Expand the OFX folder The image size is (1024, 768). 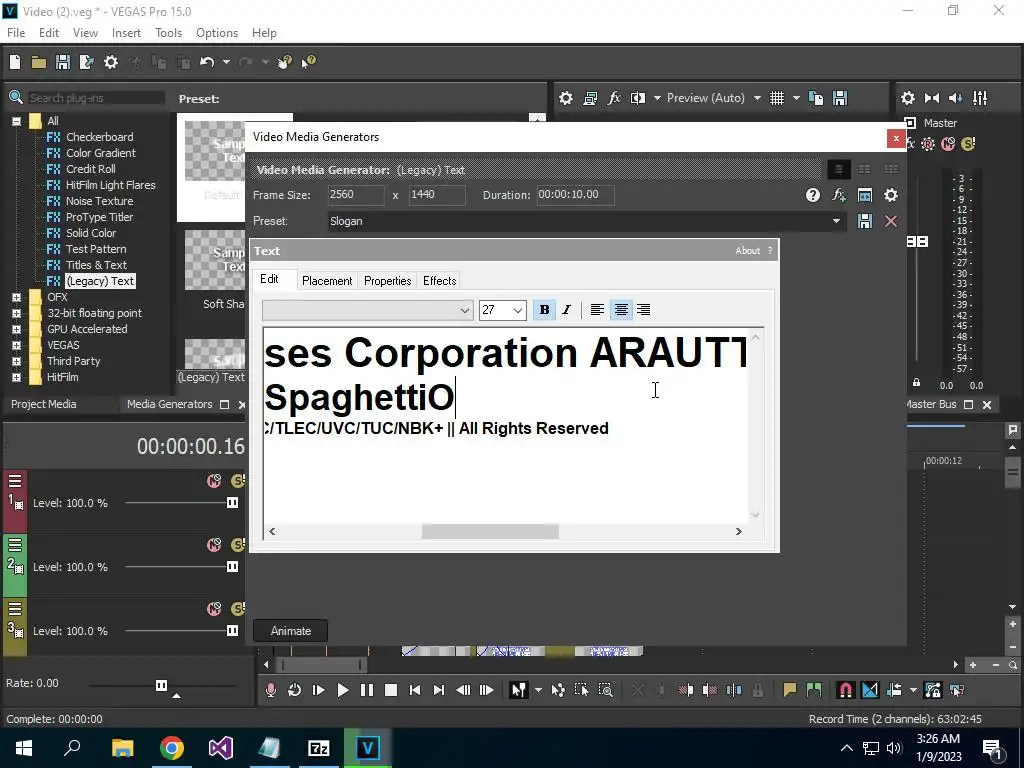(x=16, y=297)
